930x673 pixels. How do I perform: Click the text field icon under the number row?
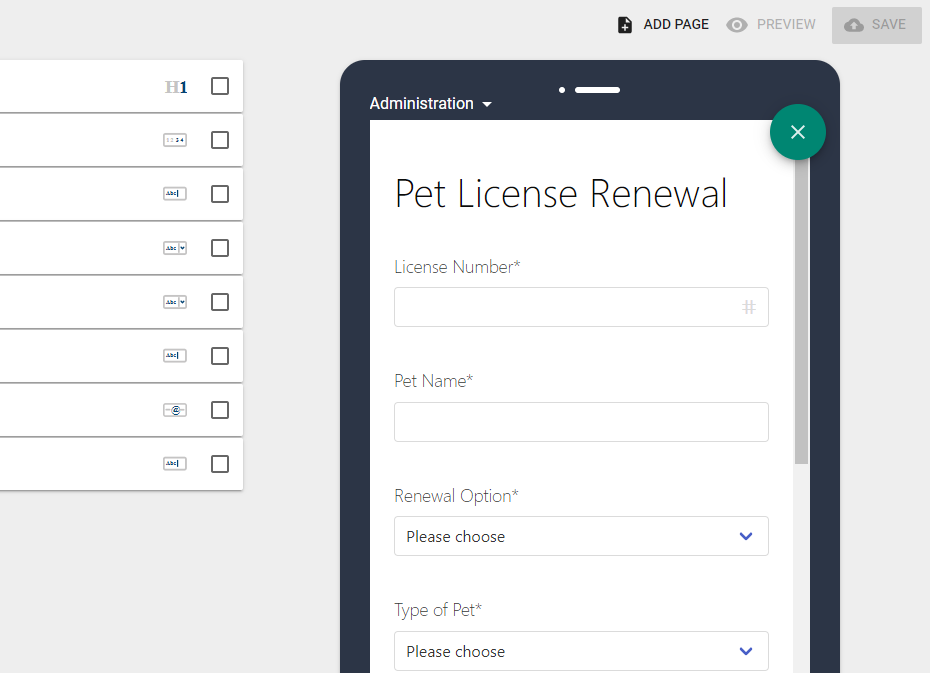click(x=175, y=194)
